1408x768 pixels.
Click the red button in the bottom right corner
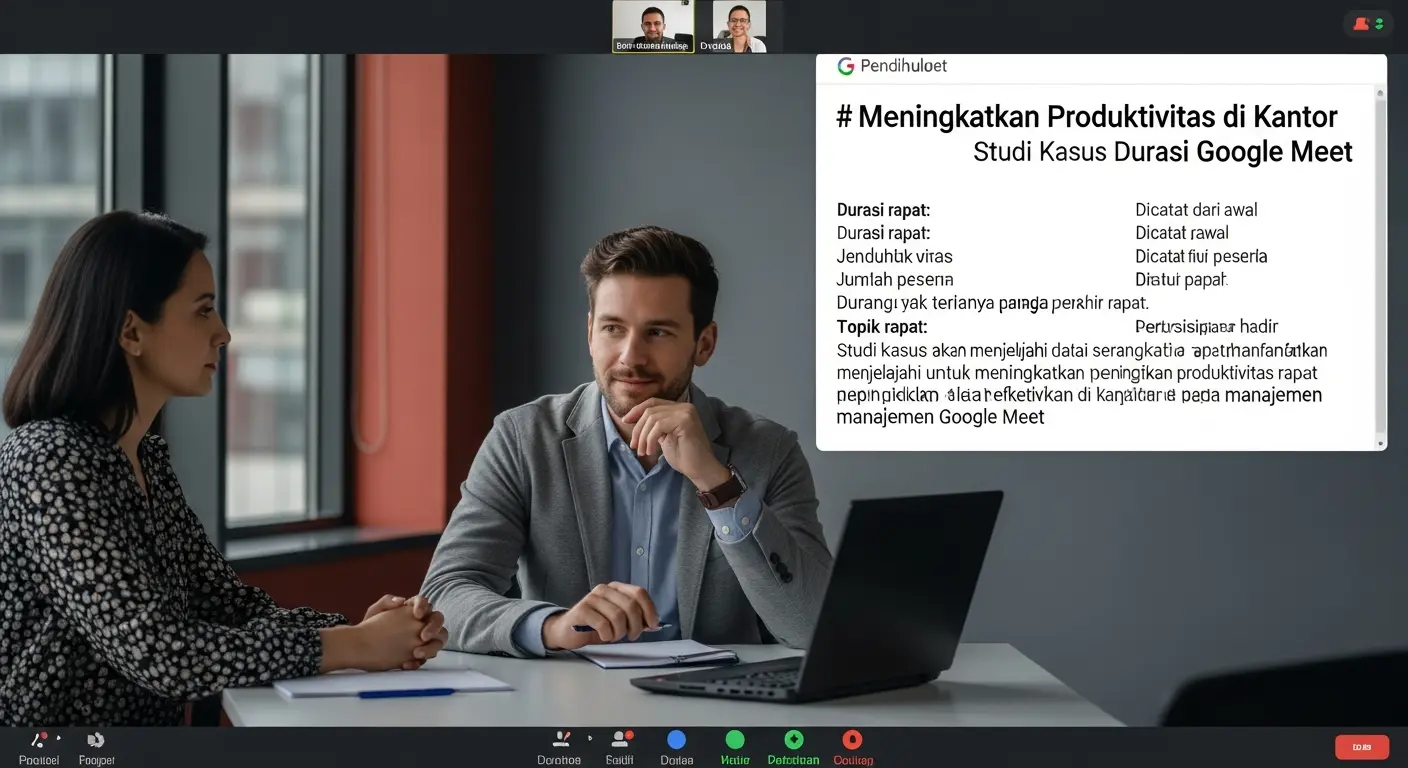1361,746
